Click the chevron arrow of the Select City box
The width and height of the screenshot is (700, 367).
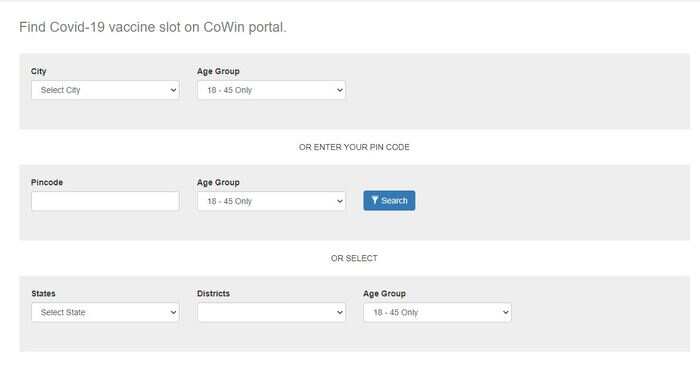(x=173, y=90)
